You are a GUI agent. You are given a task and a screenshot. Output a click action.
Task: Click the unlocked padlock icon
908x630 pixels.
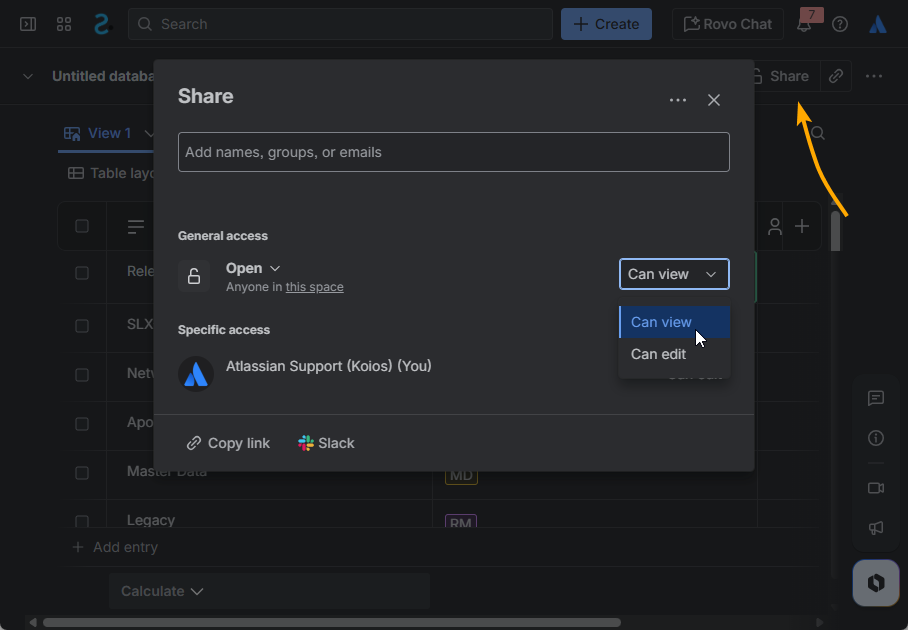194,276
